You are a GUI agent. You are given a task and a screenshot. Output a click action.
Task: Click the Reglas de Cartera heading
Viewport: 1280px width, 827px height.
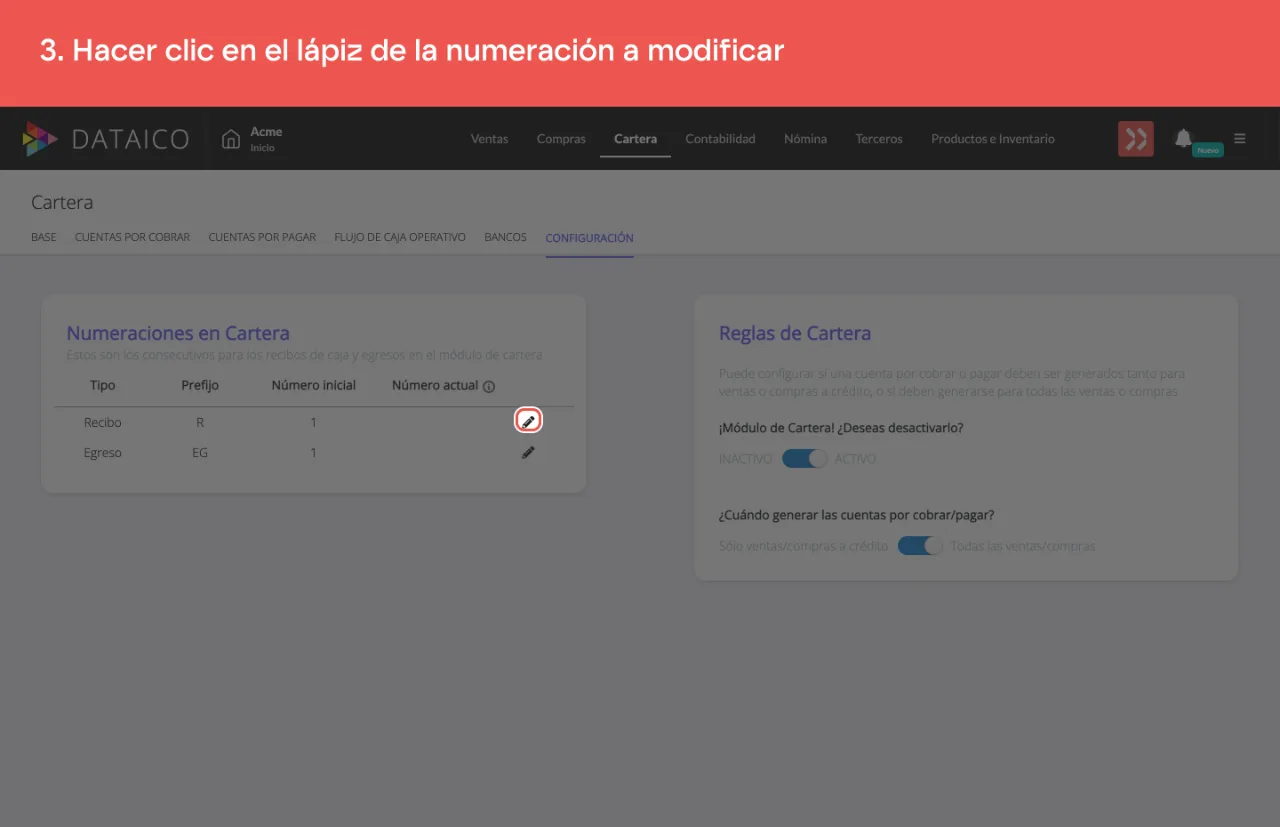(795, 333)
